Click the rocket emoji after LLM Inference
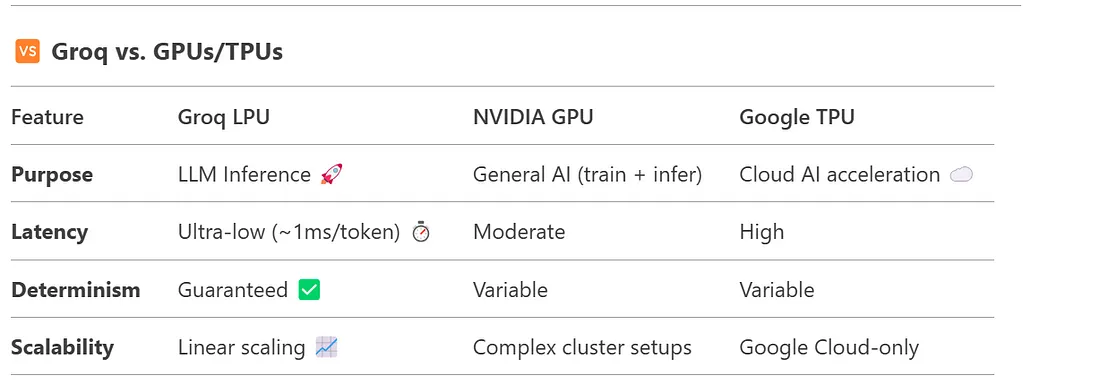This screenshot has height=382, width=1100. (331, 174)
